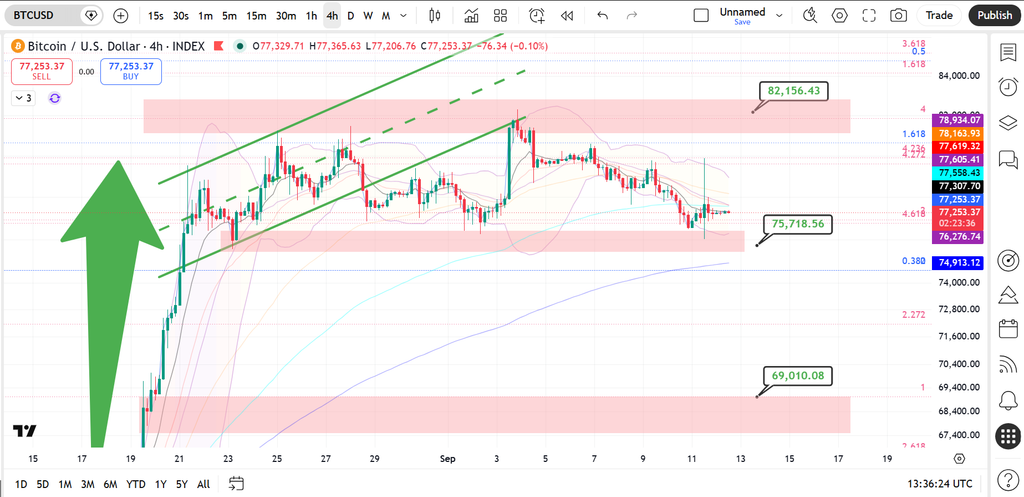This screenshot has width=1024, height=497.
Task: Show All historical data range
Action: (x=203, y=484)
